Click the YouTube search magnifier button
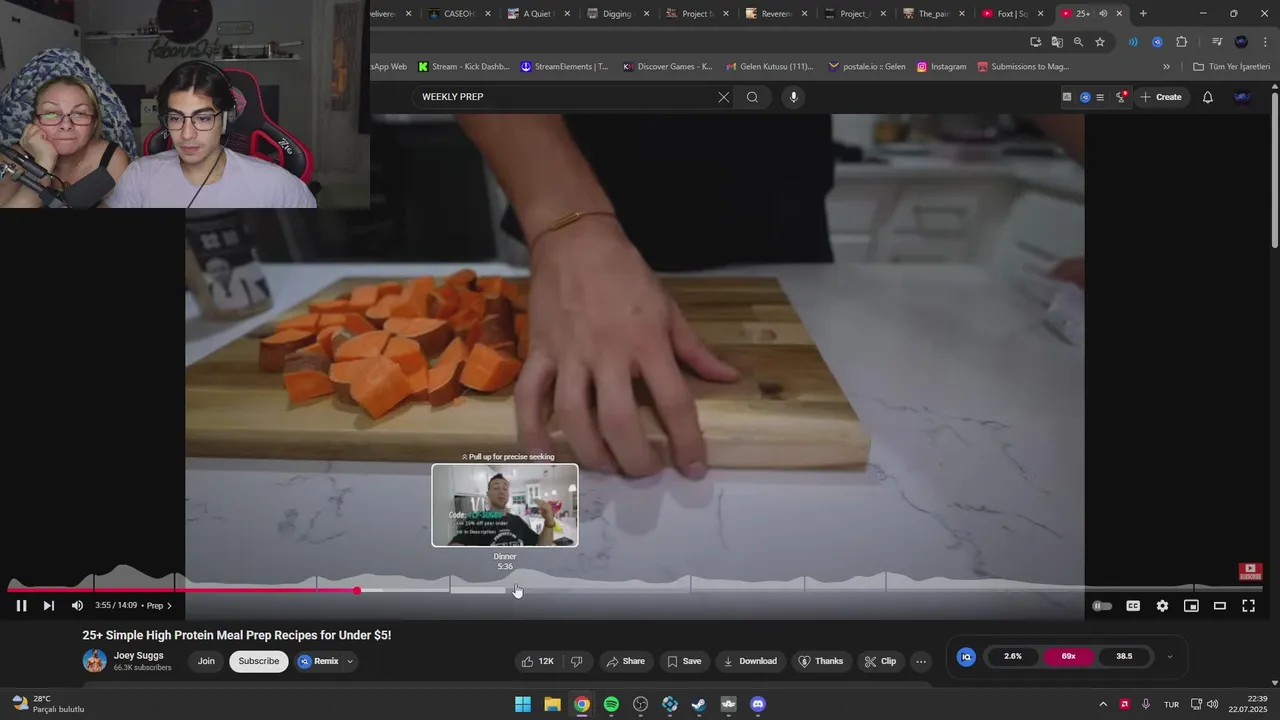 752,97
